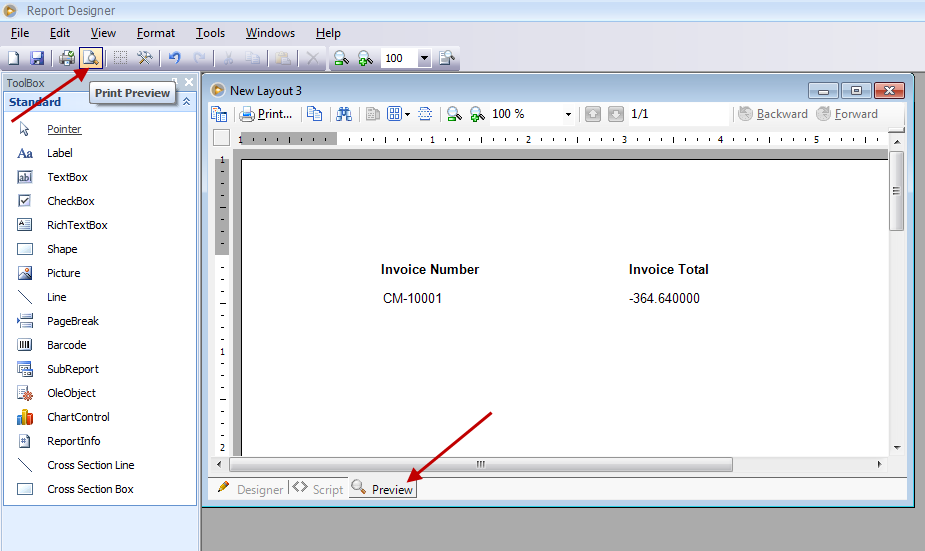Select the CheckBox control tool

[69, 201]
